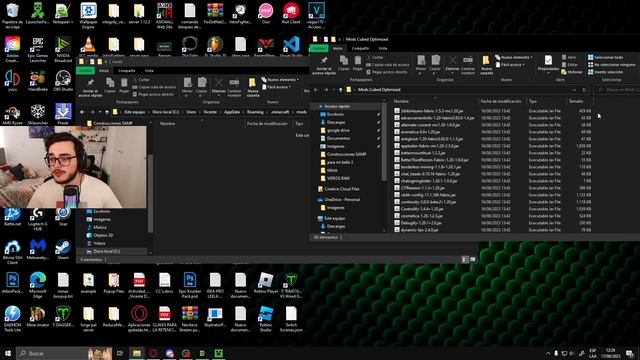This screenshot has height=360, width=640.
Task: Click Nueva carpeta in Mods Cubed Optimized window
Action: [x=486, y=66]
